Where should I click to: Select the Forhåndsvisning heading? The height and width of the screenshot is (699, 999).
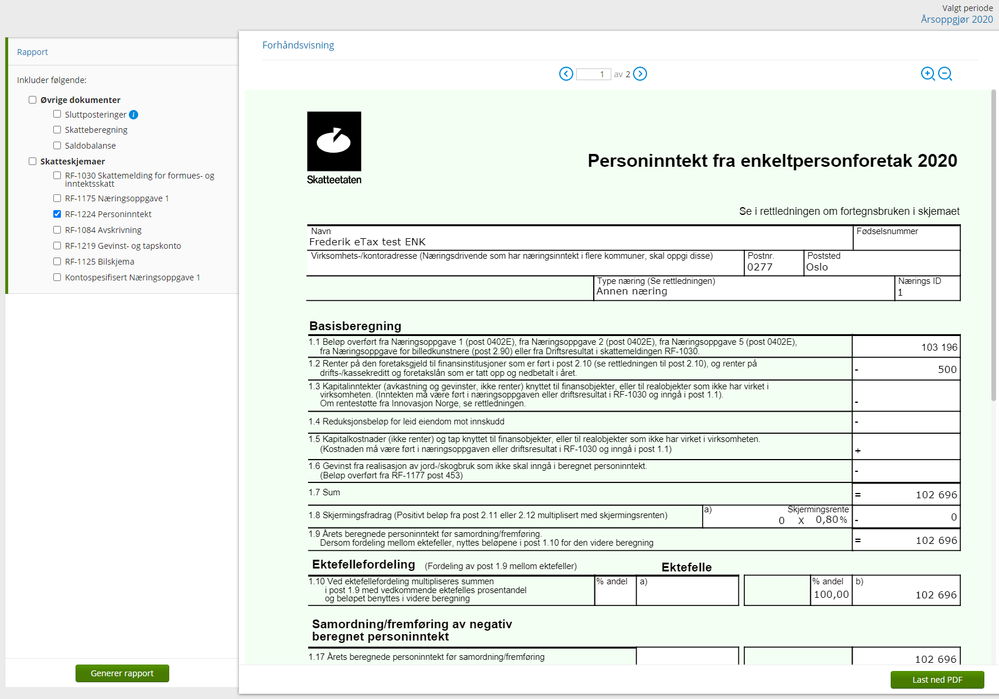[x=298, y=45]
